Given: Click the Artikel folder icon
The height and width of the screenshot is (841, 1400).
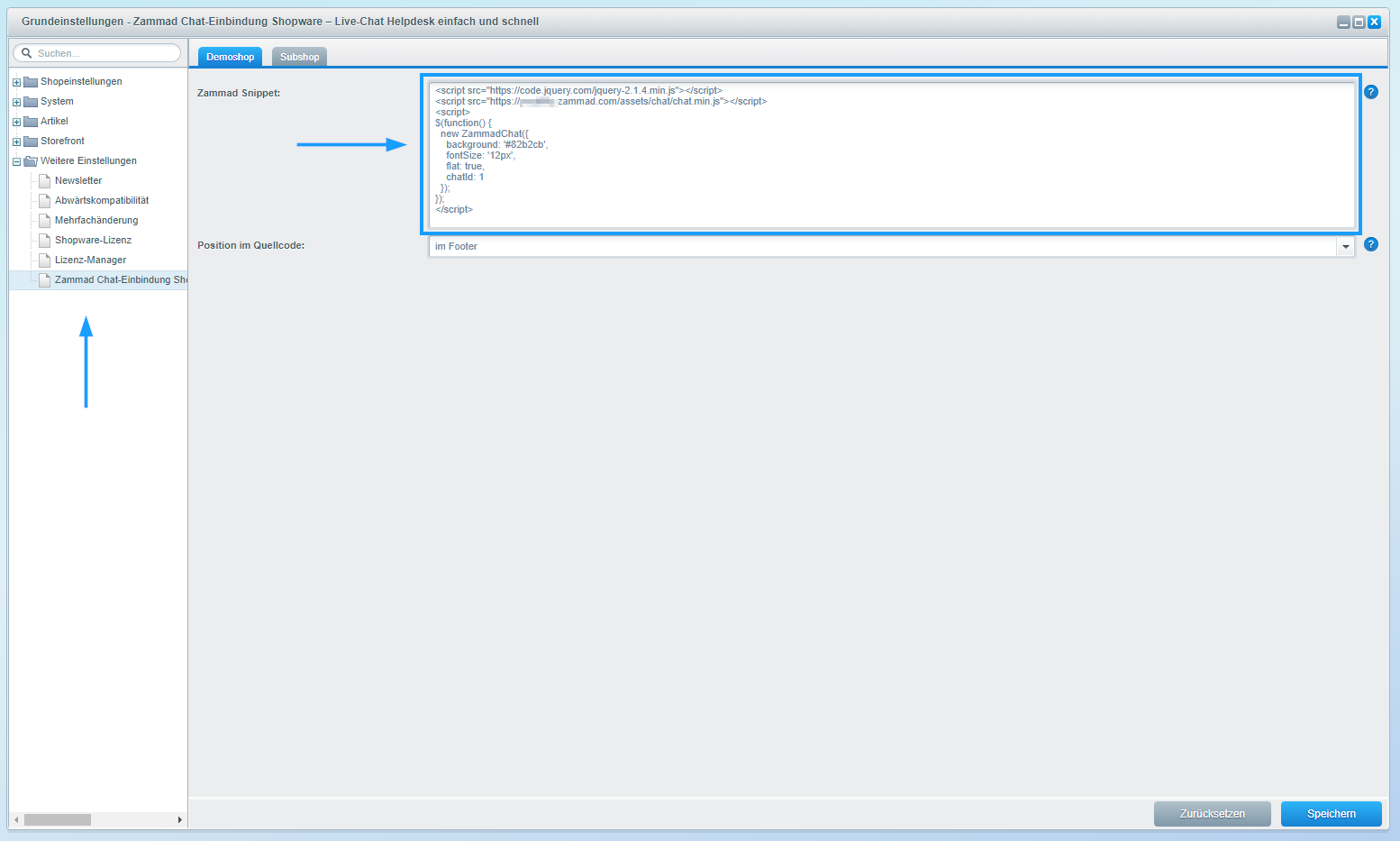Looking at the screenshot, I should click(x=31, y=121).
